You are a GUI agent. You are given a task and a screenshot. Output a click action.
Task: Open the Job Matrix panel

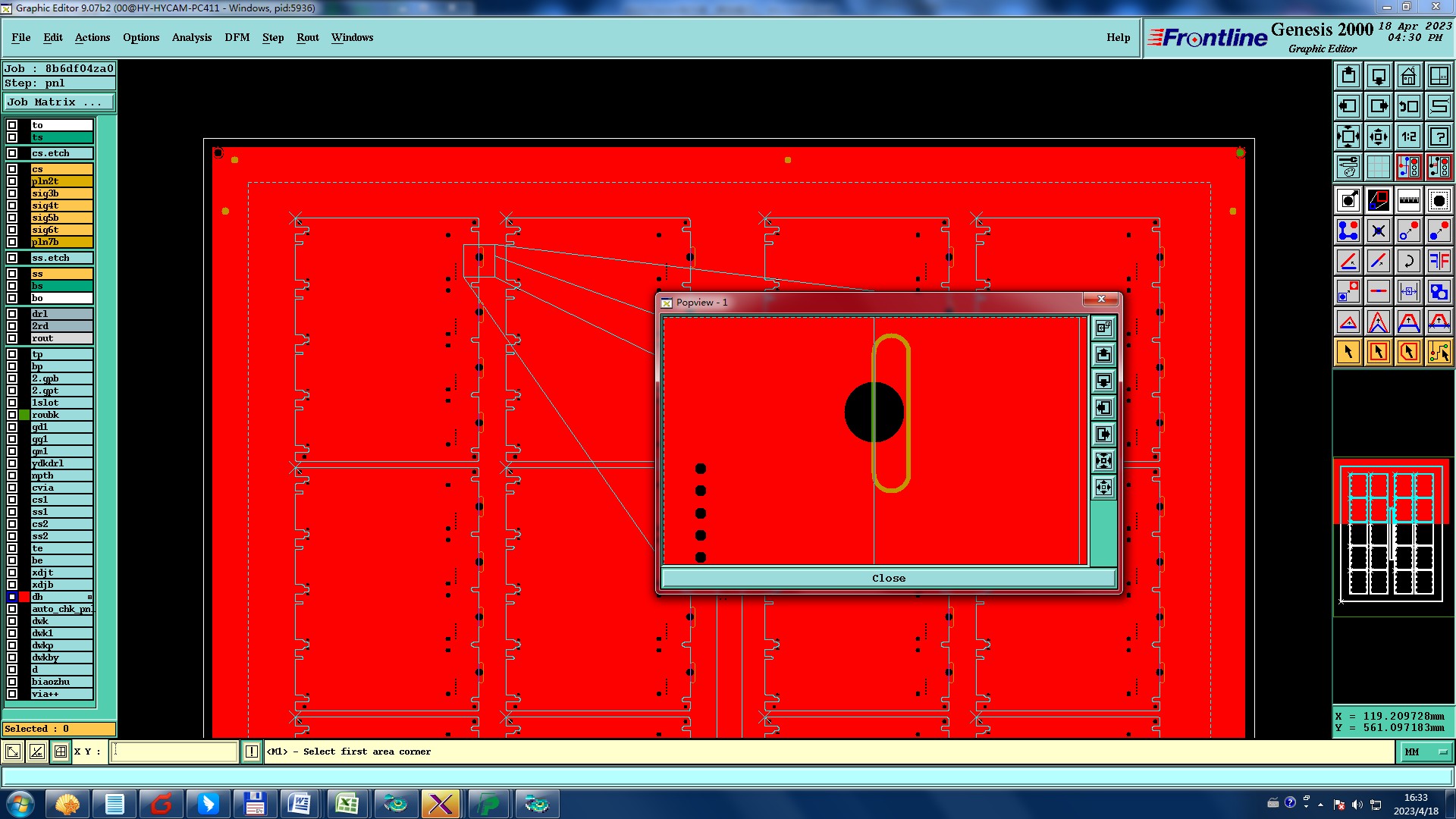pyautogui.click(x=59, y=102)
